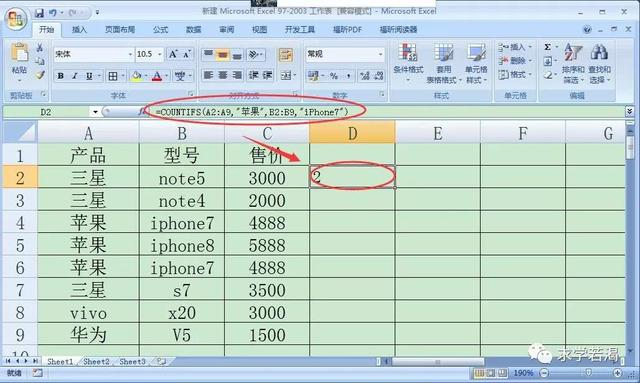The image size is (640, 383).
Task: Open the 公式 ribbon tab
Action: [x=160, y=29]
